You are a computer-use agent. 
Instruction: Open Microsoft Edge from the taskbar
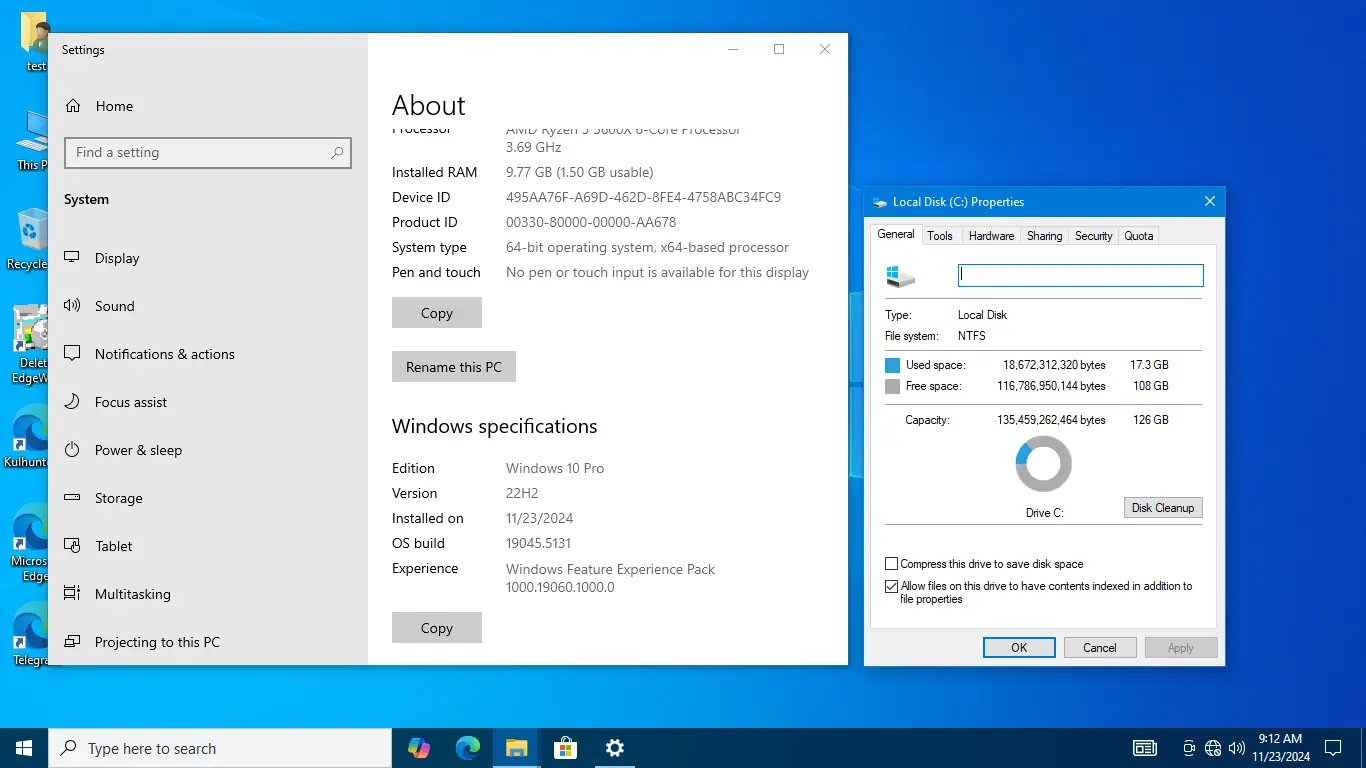pyautogui.click(x=467, y=748)
